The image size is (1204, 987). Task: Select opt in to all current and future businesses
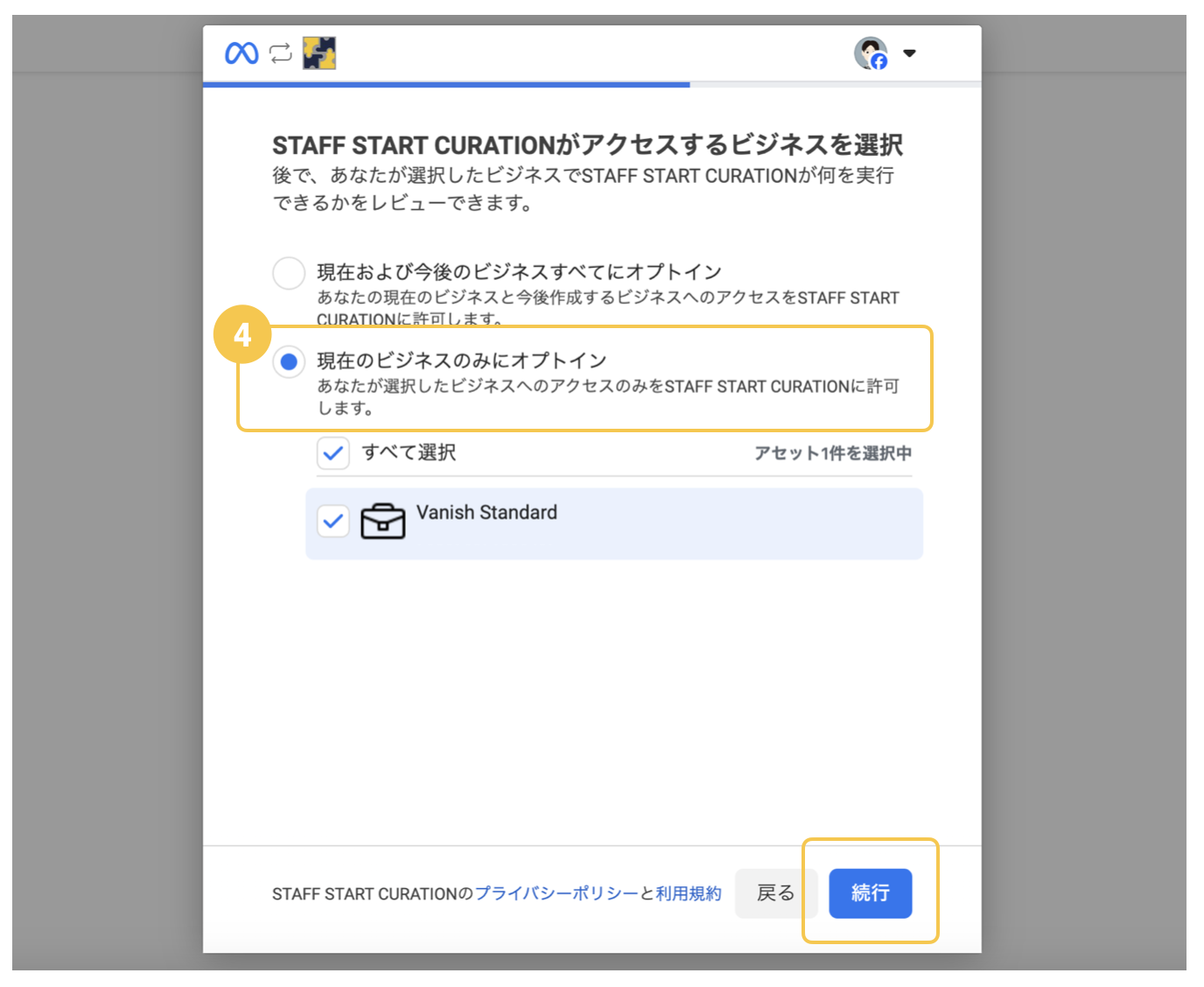click(289, 273)
